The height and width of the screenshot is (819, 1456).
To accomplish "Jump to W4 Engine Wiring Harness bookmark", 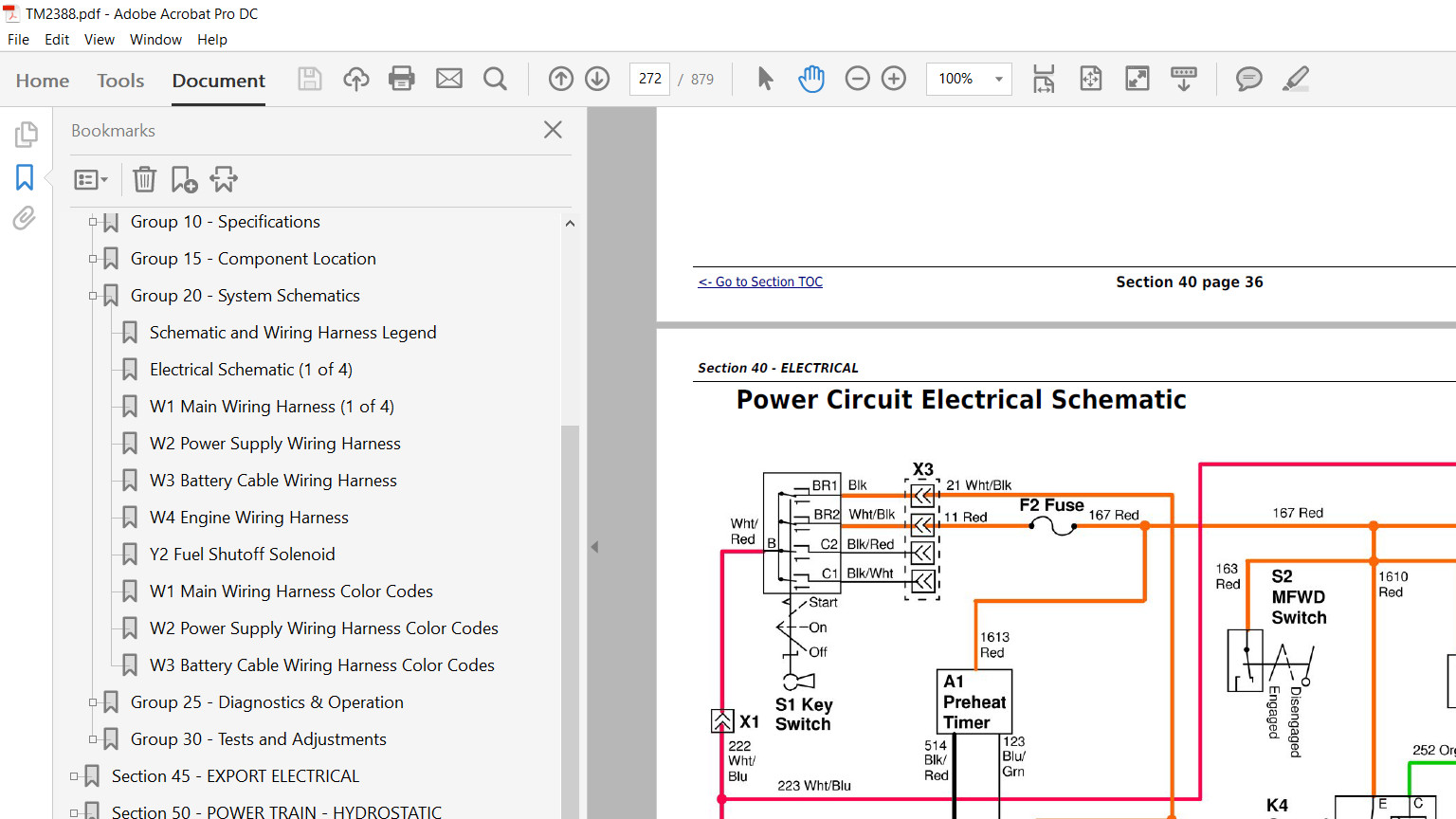I will 249,518.
